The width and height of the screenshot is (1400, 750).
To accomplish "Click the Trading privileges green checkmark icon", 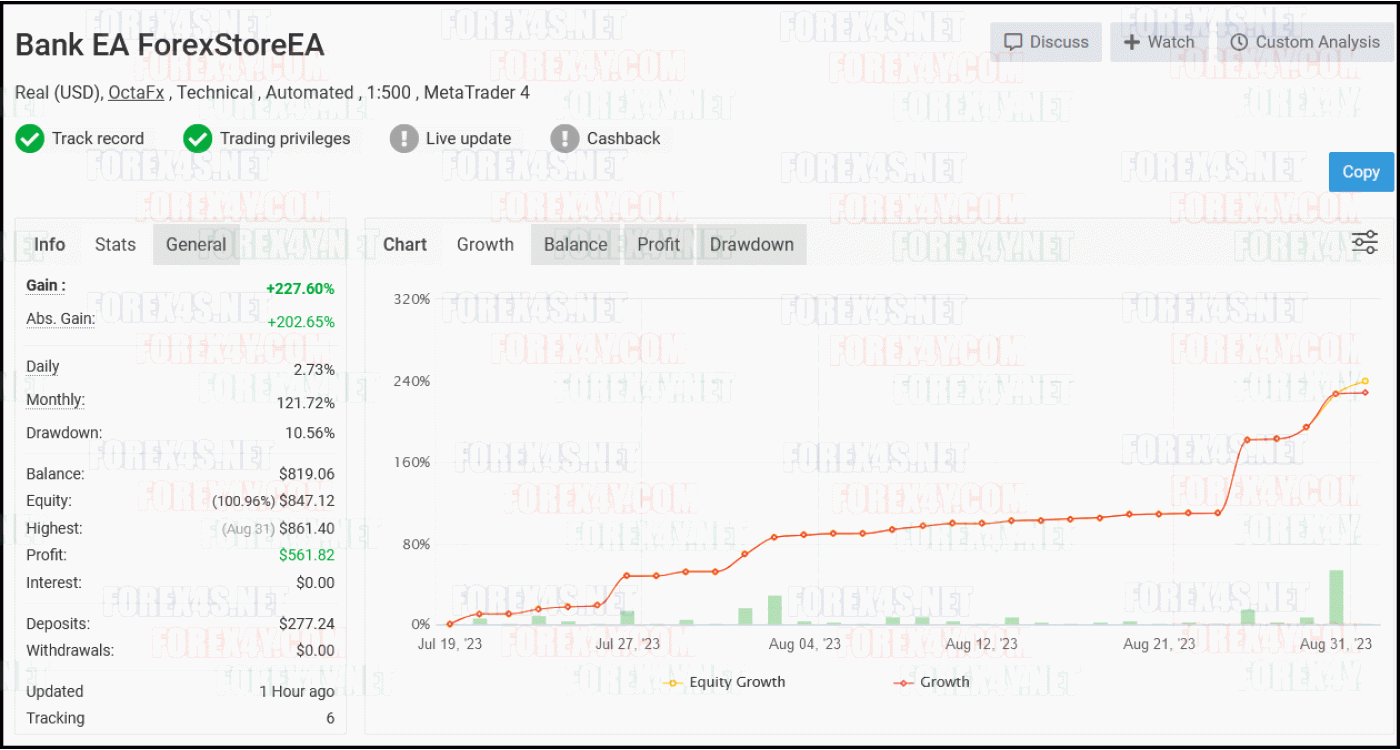I will pos(198,138).
